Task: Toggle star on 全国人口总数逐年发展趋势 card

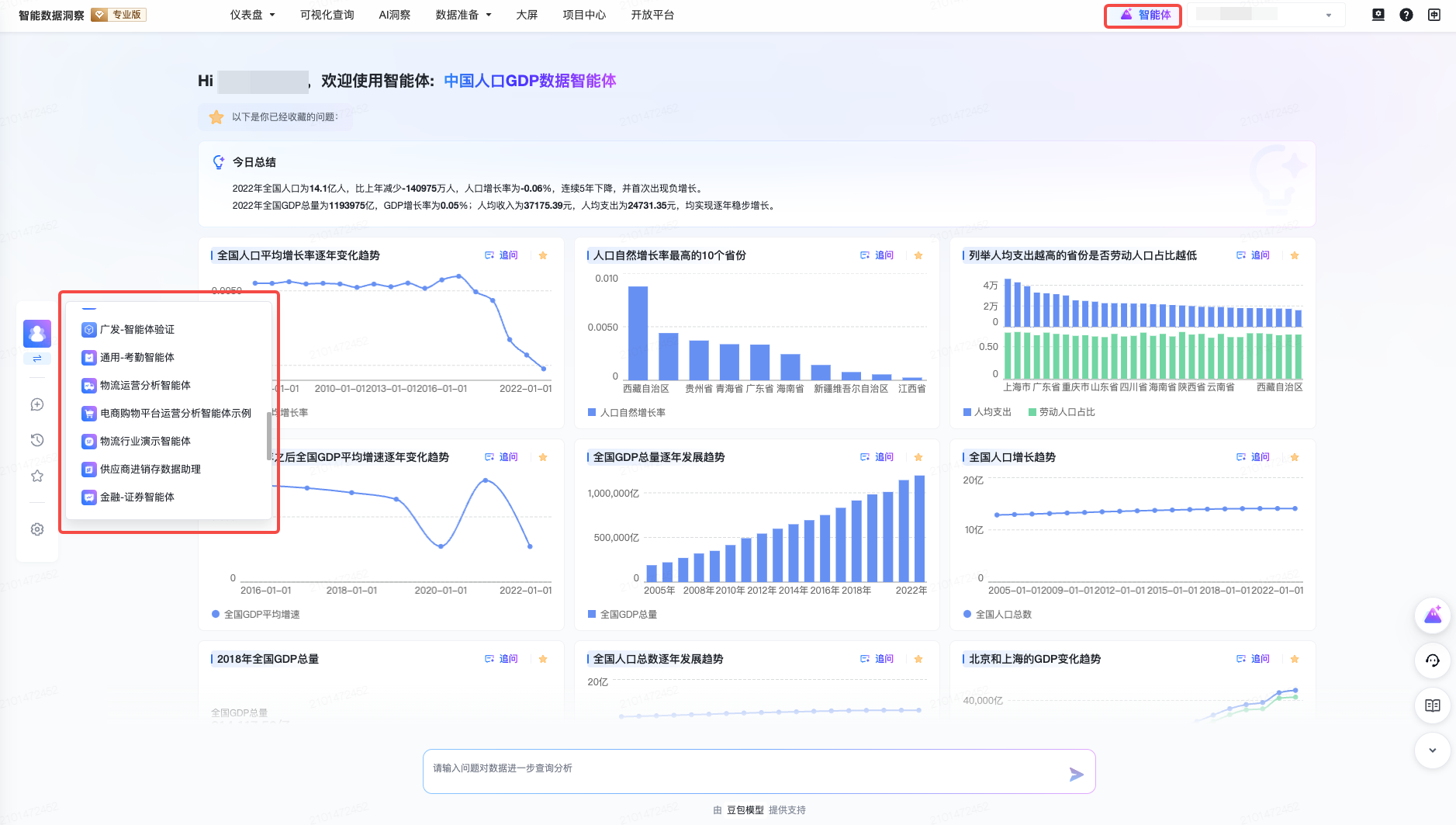Action: tap(918, 659)
